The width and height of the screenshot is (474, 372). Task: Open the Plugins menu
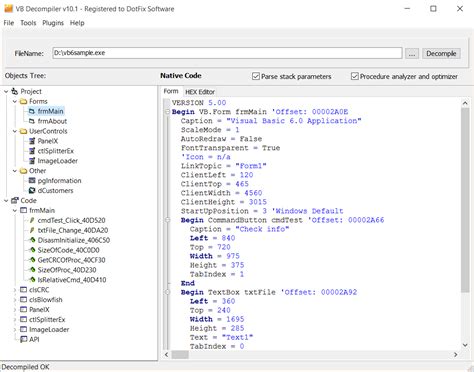point(53,23)
